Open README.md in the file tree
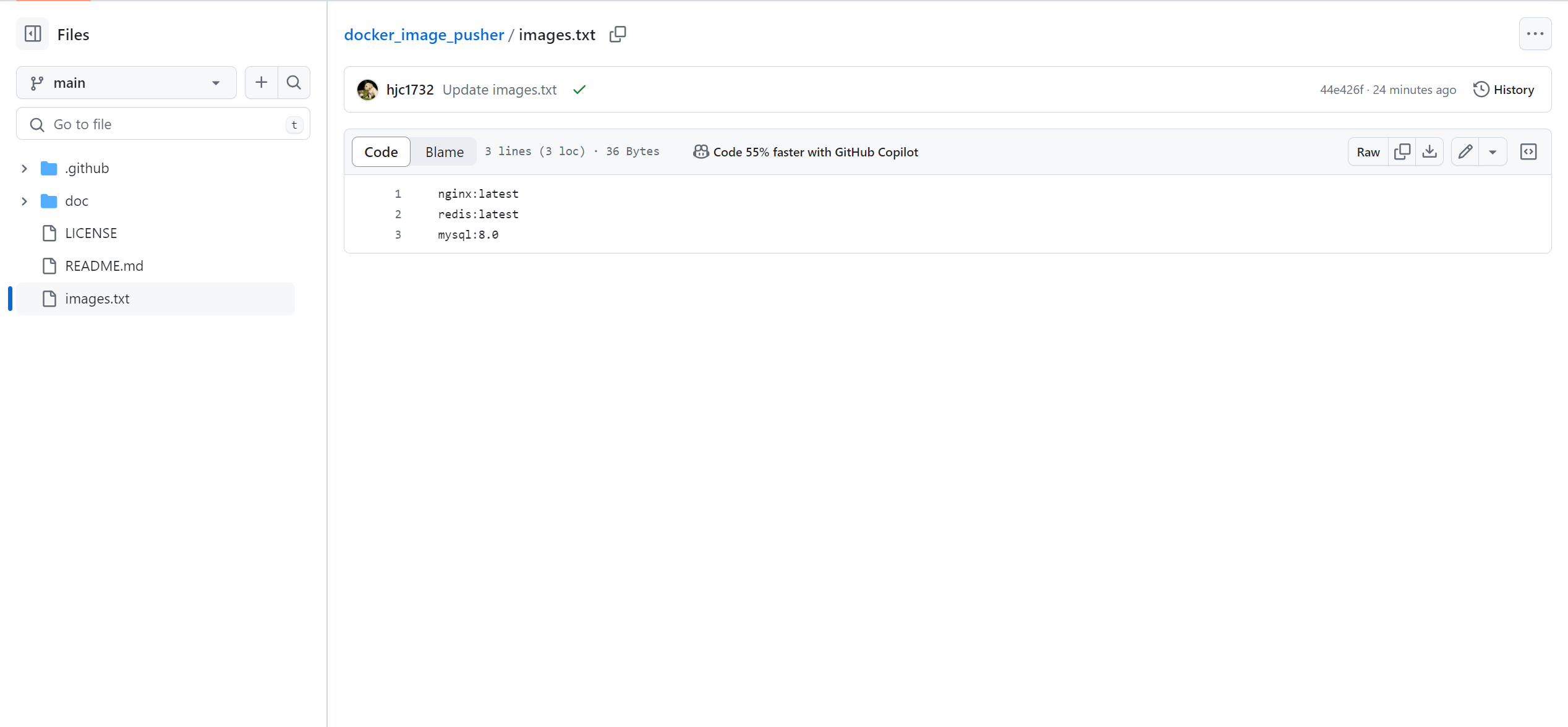The width and height of the screenshot is (1568, 727). pyautogui.click(x=104, y=266)
